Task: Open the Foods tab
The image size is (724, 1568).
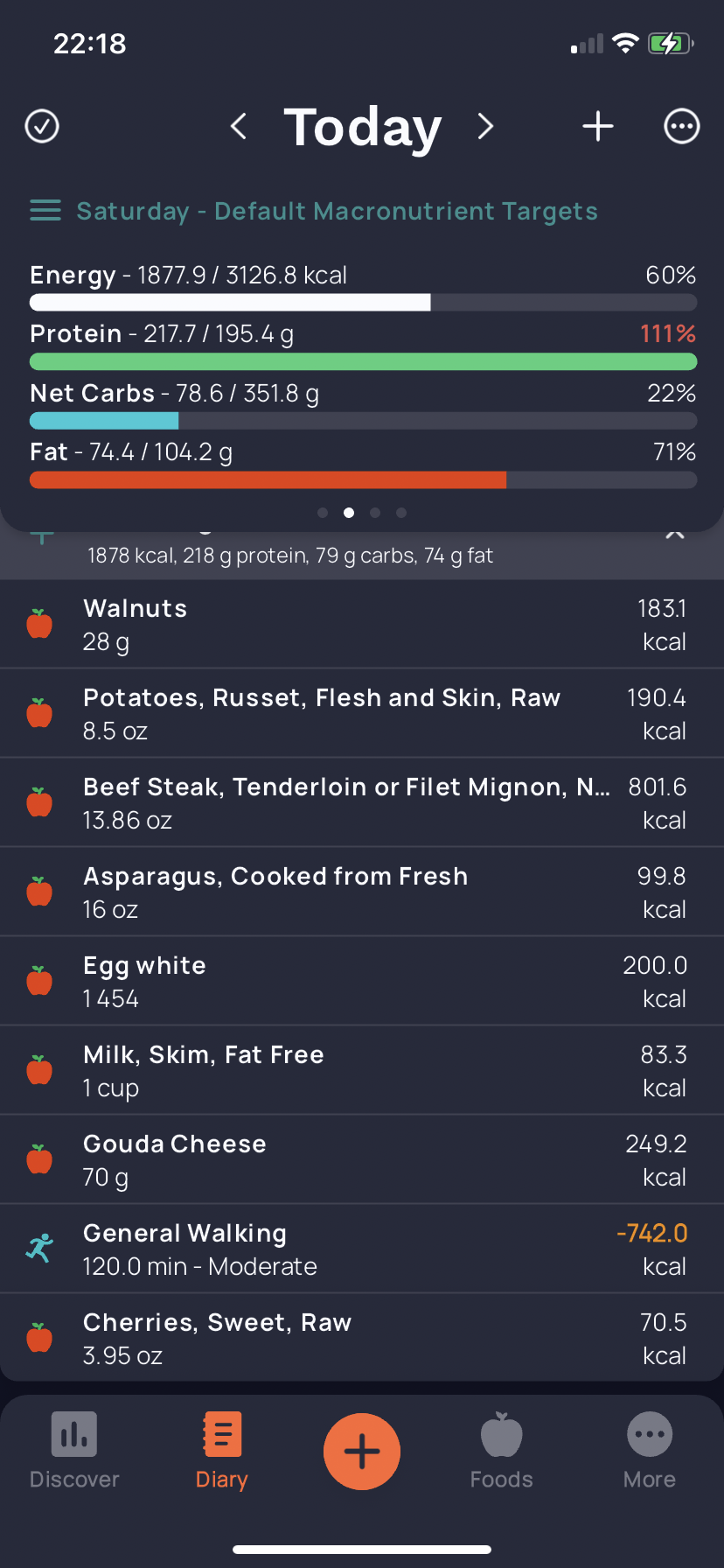Action: (502, 1451)
